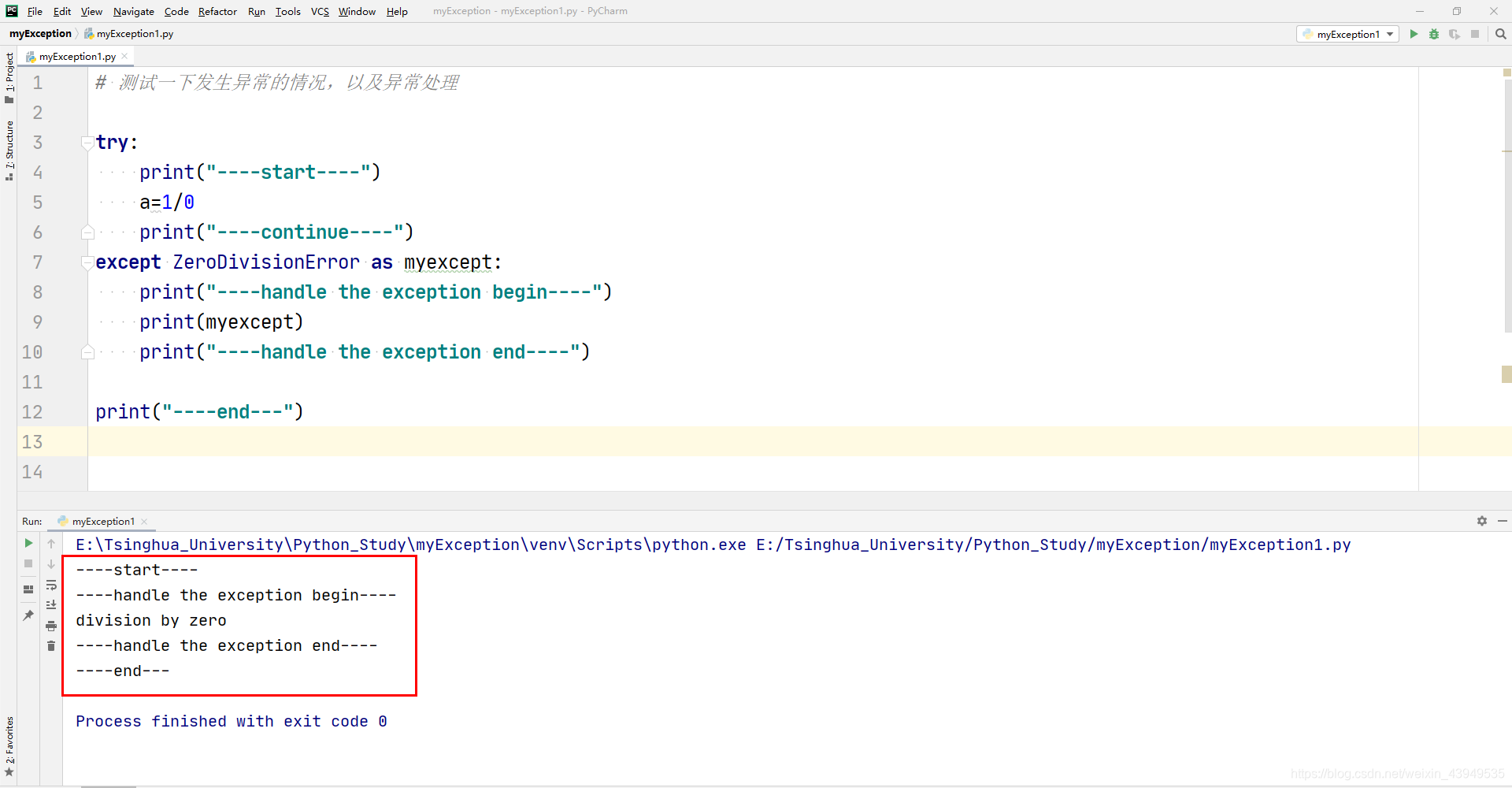Click the PyCharm application logo icon
Viewport: 1512px width, 788px height.
[12, 11]
